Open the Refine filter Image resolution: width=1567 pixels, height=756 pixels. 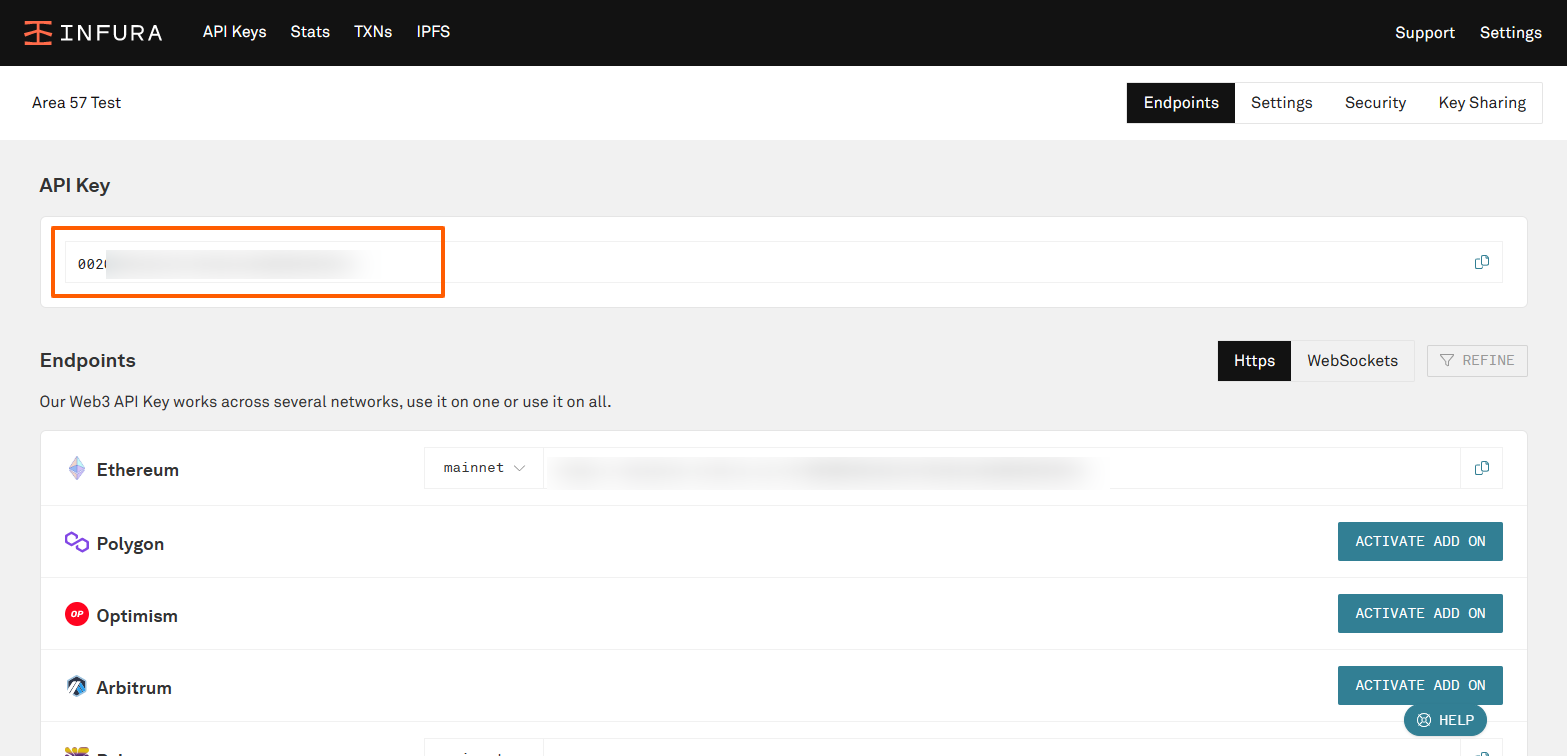pyautogui.click(x=1477, y=360)
